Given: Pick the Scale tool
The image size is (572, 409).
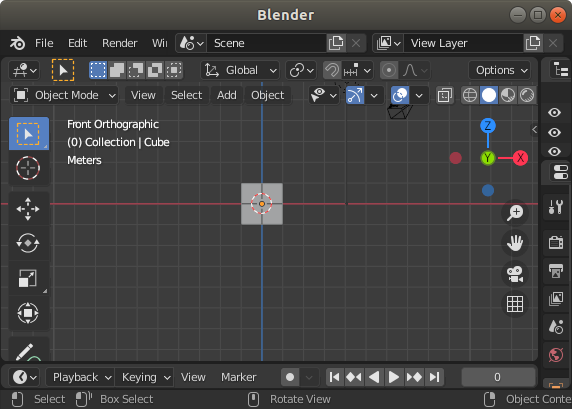Looking at the screenshot, I should tap(28, 278).
